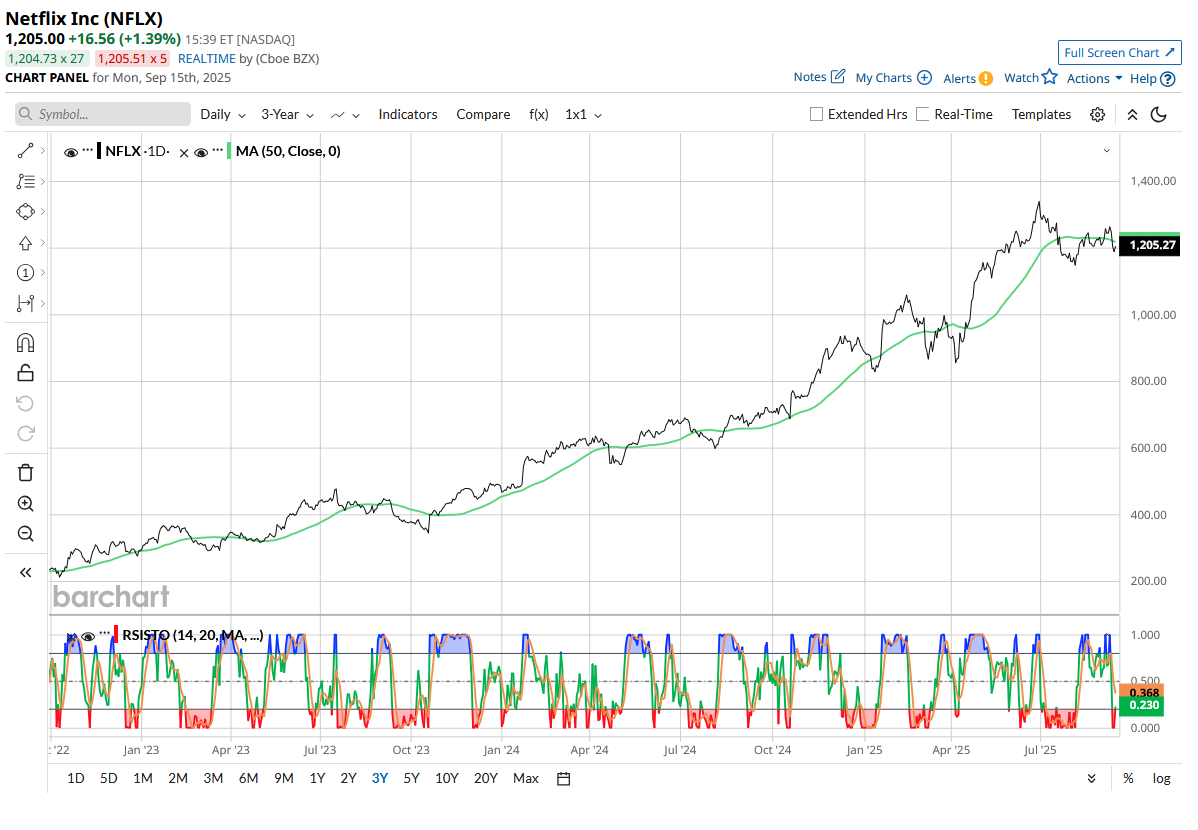Open MA indicator options ellipsis
The width and height of the screenshot is (1198, 830).
(x=218, y=151)
